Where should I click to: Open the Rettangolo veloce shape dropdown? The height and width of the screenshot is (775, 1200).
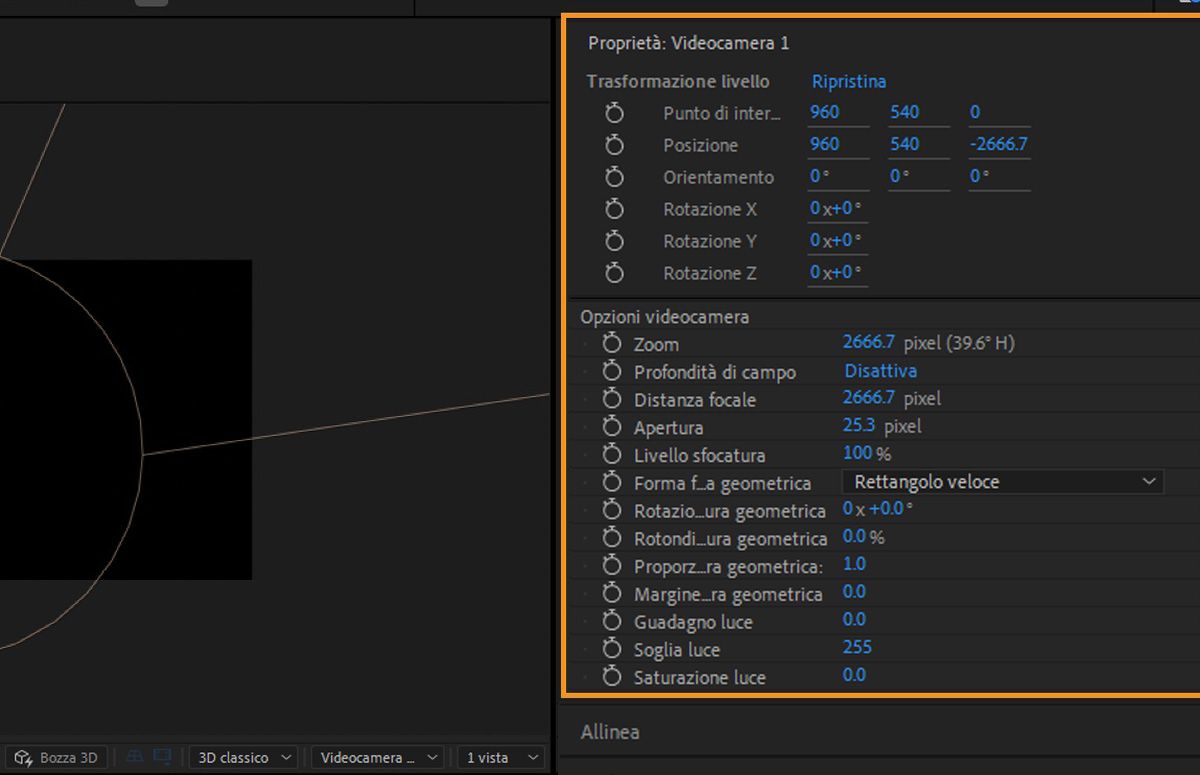click(1002, 482)
